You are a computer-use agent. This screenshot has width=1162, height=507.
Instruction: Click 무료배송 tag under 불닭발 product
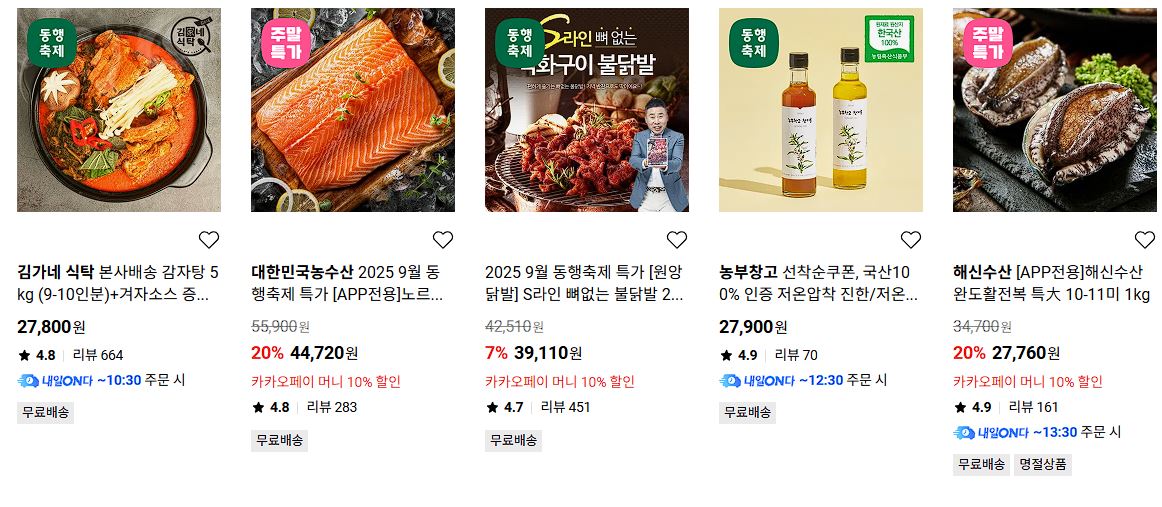(513, 440)
